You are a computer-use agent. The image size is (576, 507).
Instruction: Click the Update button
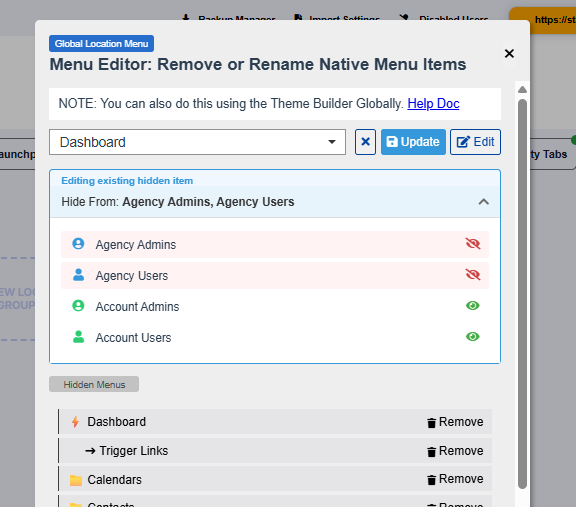click(413, 142)
